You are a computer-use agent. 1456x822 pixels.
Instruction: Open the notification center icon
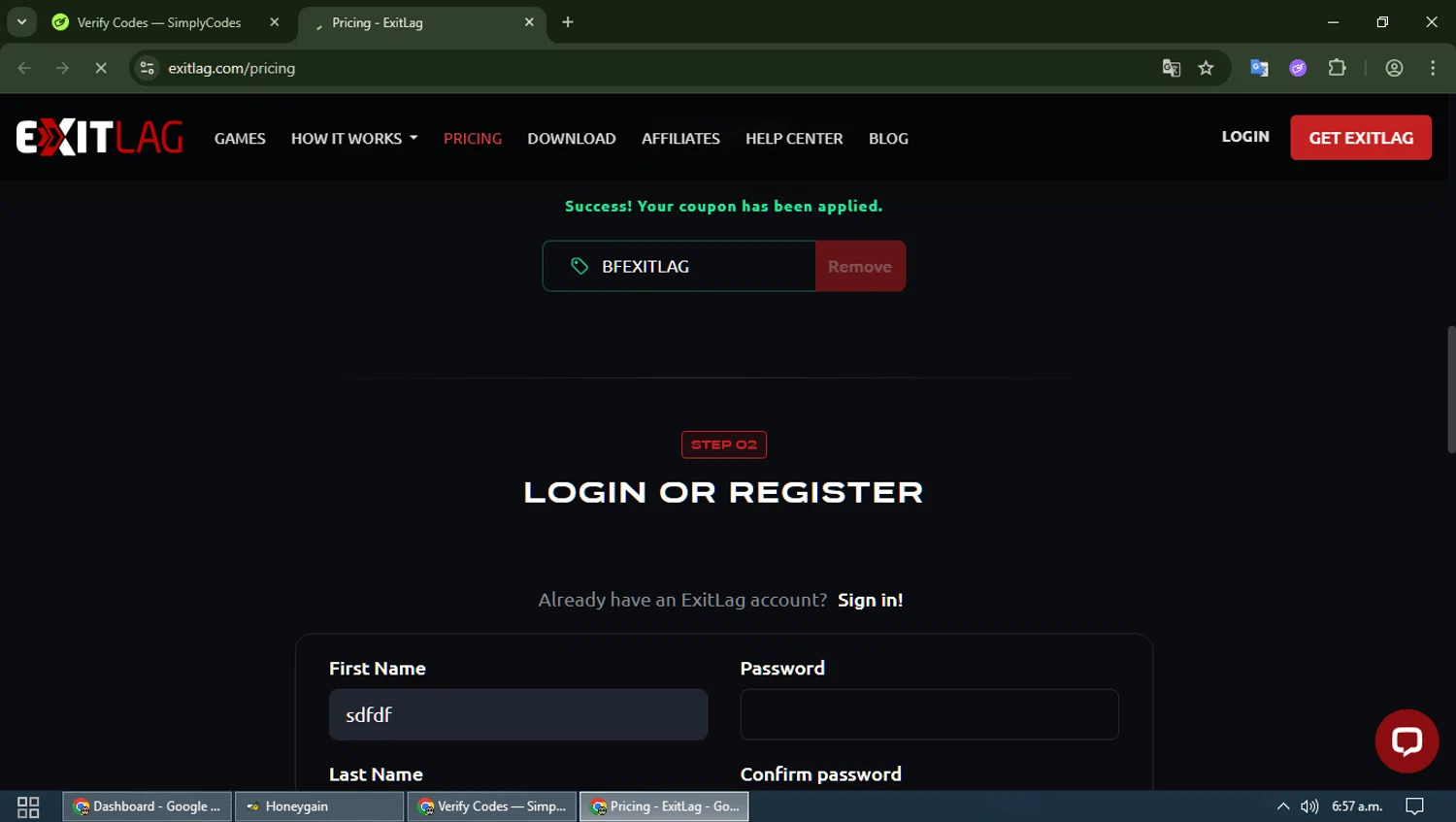click(1414, 806)
